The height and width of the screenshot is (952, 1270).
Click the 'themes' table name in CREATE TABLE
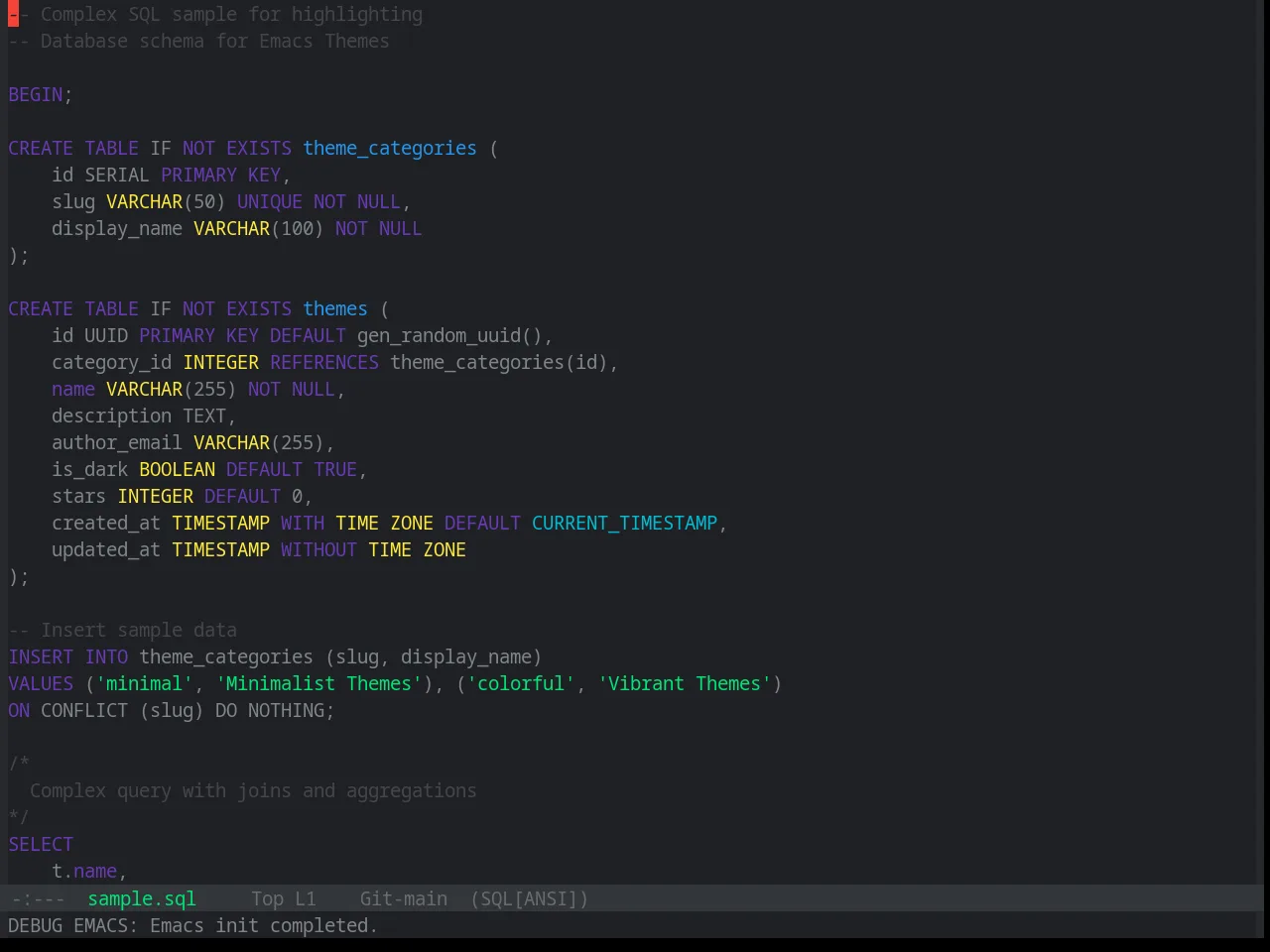pyautogui.click(x=335, y=308)
